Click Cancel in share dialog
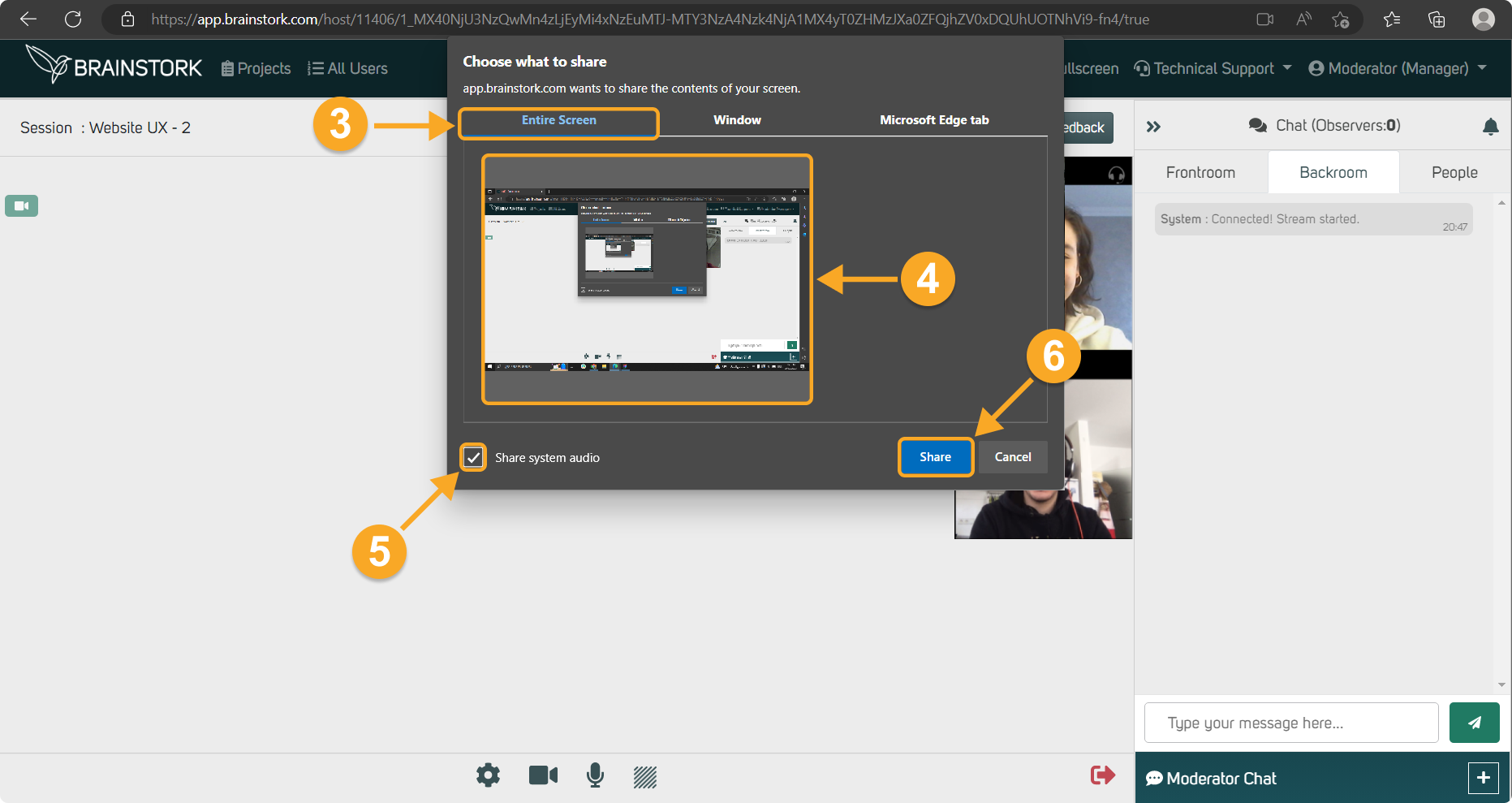The width and height of the screenshot is (1512, 803). pyautogui.click(x=1013, y=457)
